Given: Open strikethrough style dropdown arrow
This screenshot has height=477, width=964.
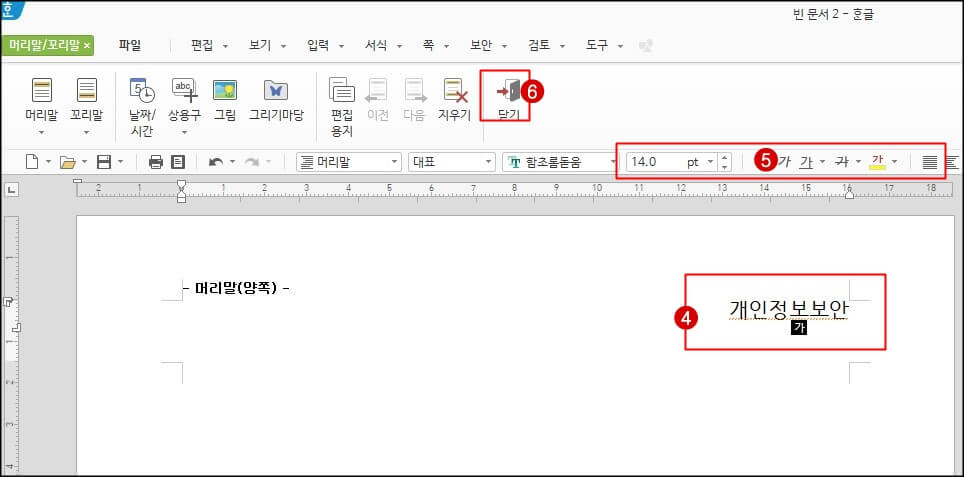Looking at the screenshot, I should coord(858,162).
